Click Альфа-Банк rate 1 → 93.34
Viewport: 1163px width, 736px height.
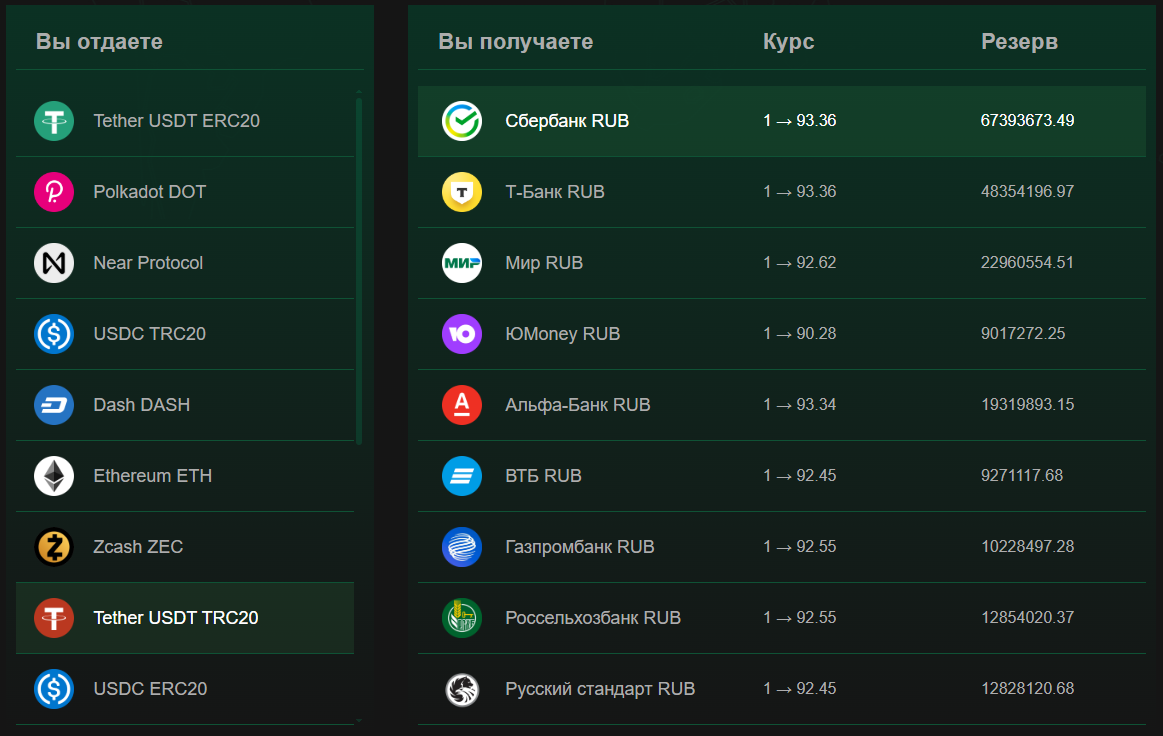click(800, 404)
